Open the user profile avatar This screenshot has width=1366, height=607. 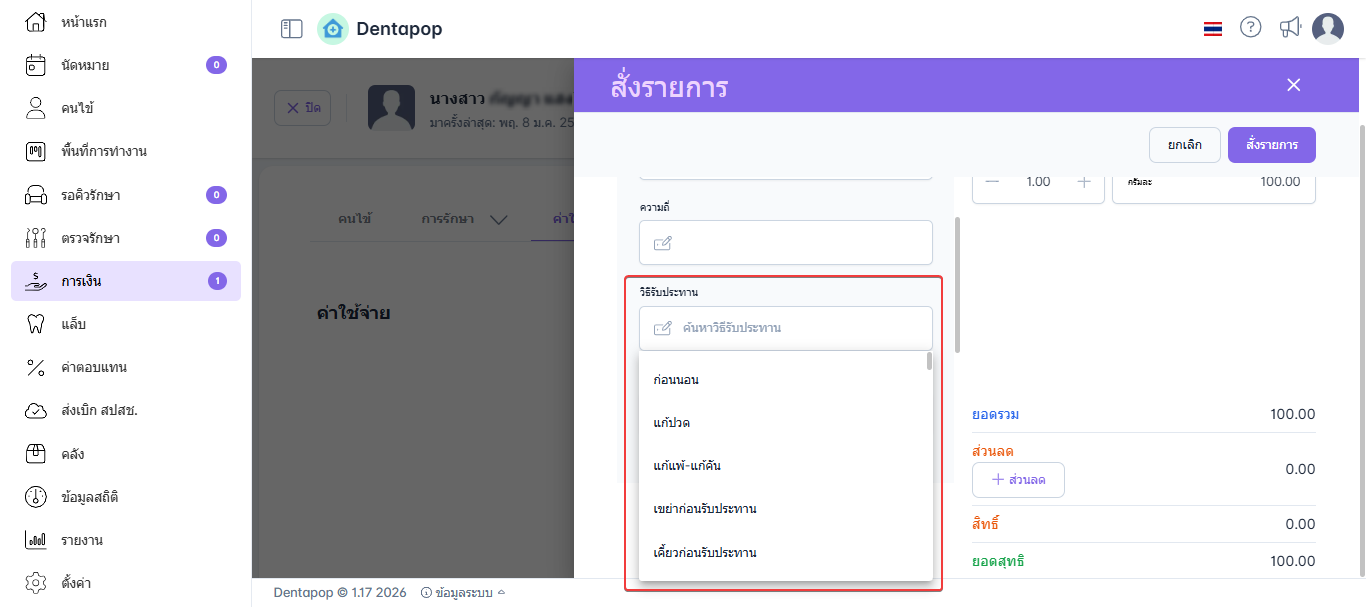point(1327,29)
